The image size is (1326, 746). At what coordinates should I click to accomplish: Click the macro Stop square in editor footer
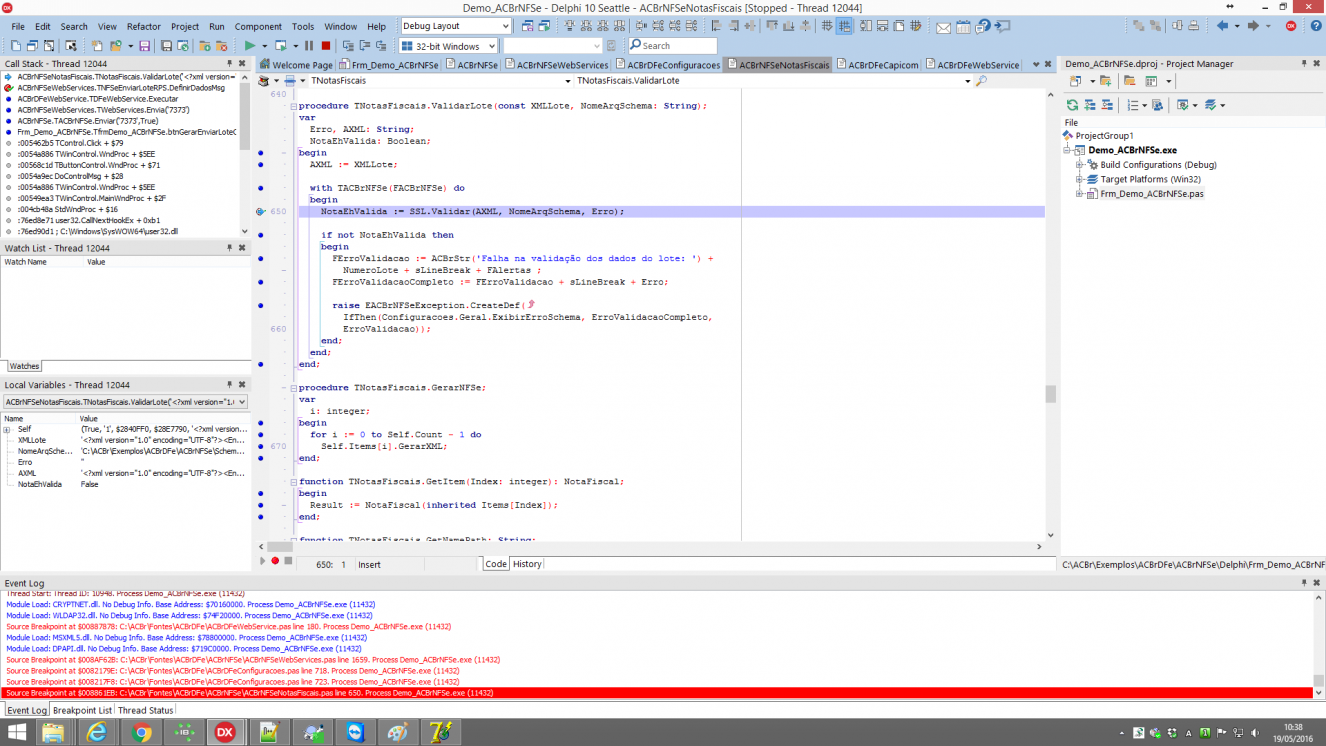tap(288, 561)
